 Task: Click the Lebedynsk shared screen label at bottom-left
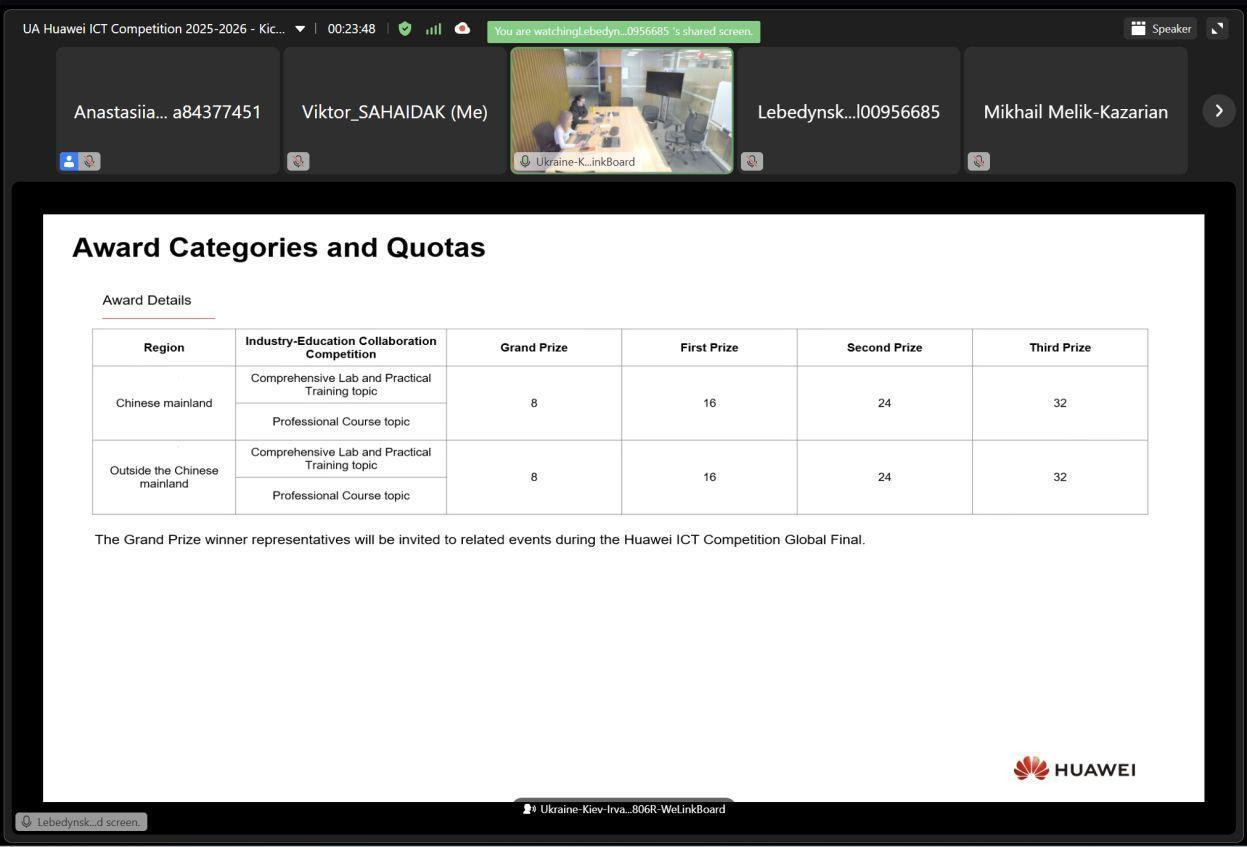coord(81,822)
